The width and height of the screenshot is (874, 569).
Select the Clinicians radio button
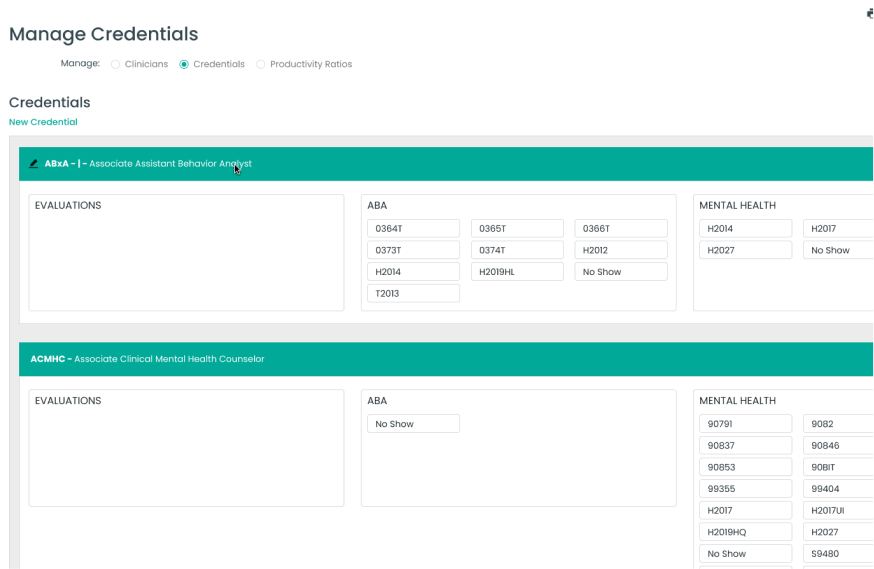115,65
